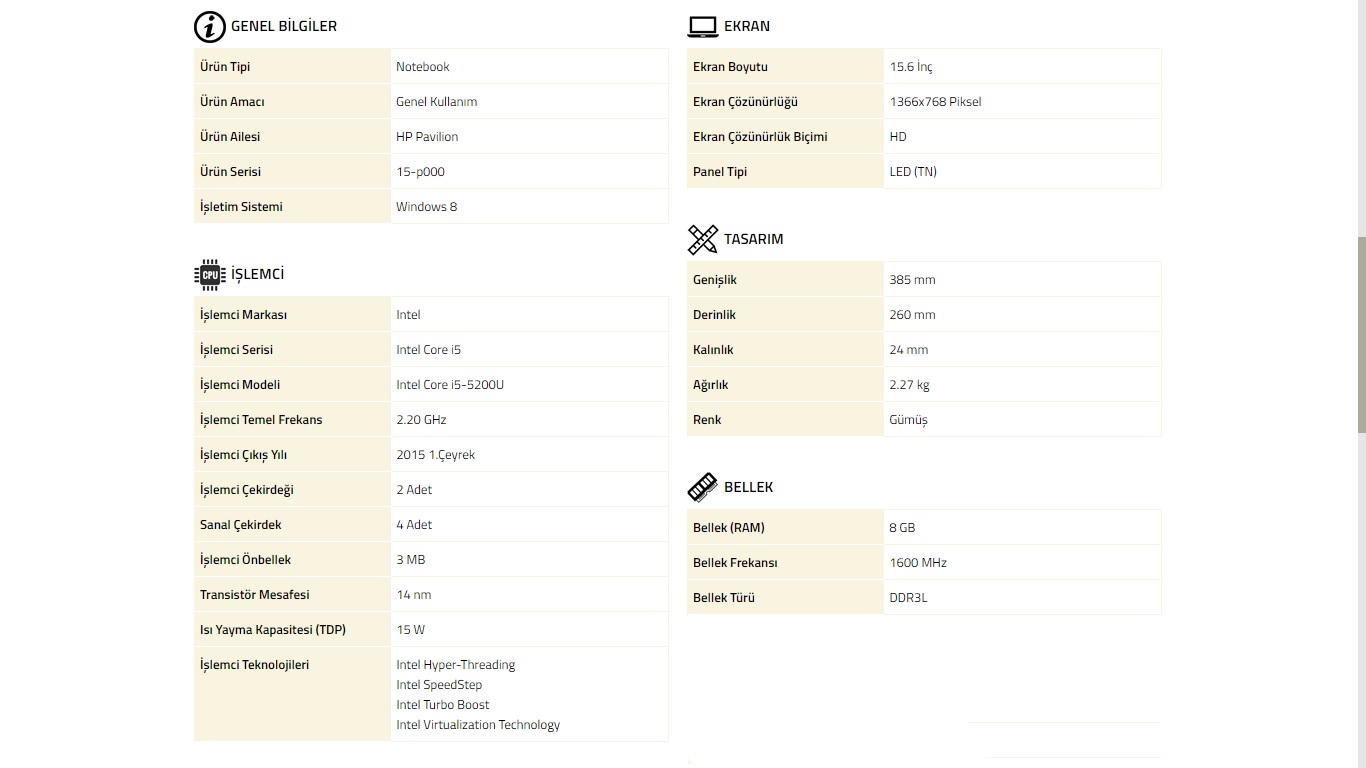Click the 1366x768 Piksel resolution value
Image resolution: width=1366 pixels, height=768 pixels.
pos(935,102)
